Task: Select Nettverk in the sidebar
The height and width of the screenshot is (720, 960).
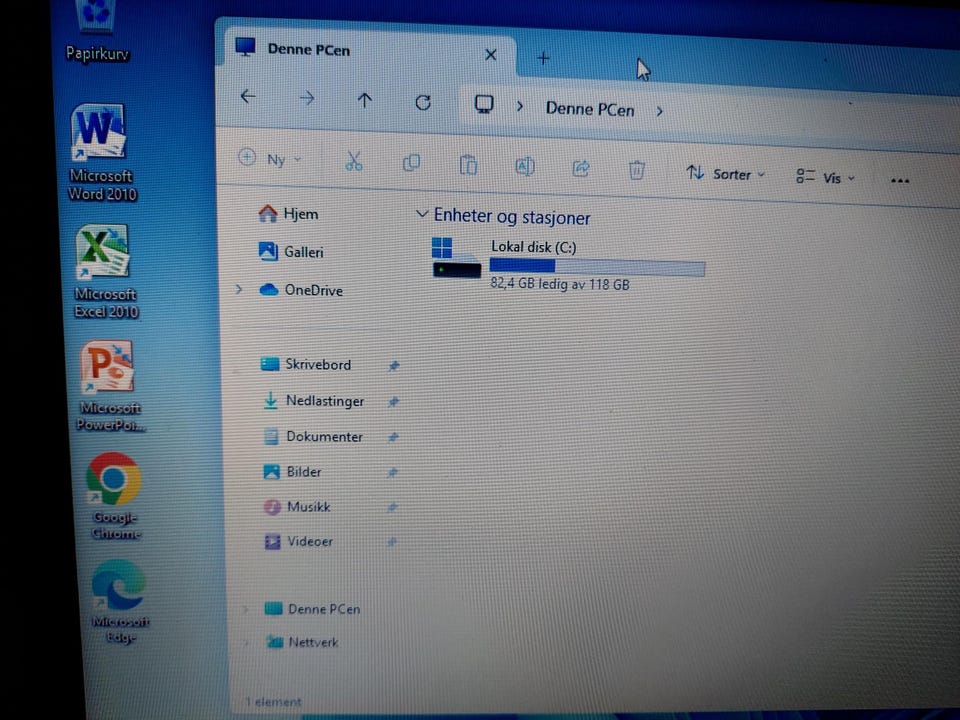Action: point(302,642)
